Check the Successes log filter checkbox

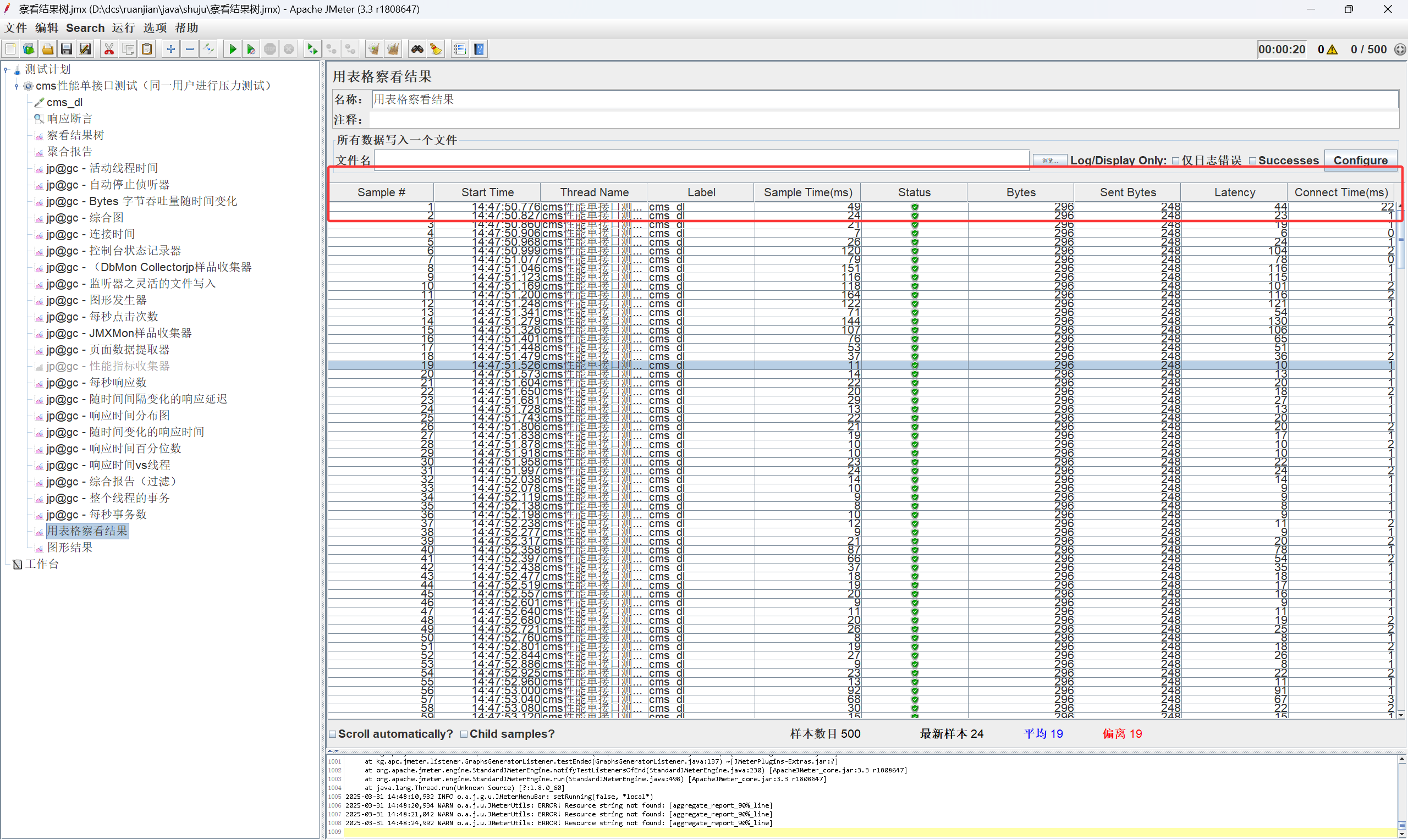(x=1252, y=161)
